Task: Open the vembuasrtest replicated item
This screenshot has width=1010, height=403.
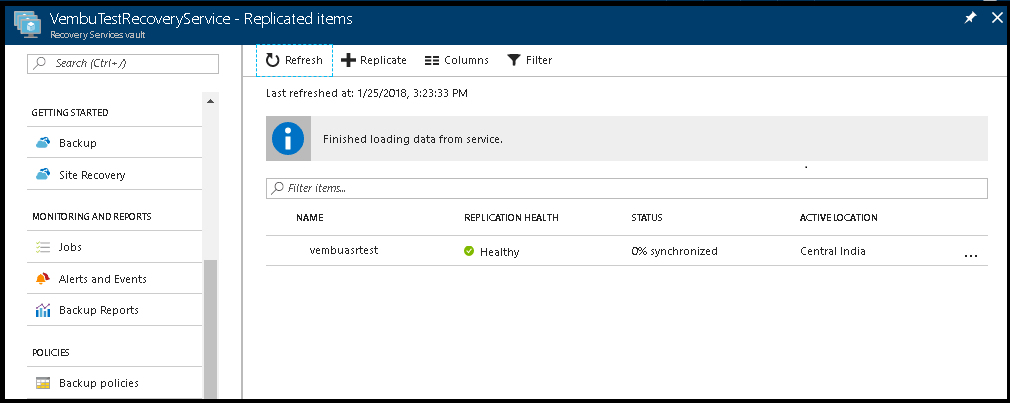Action: coord(343,250)
